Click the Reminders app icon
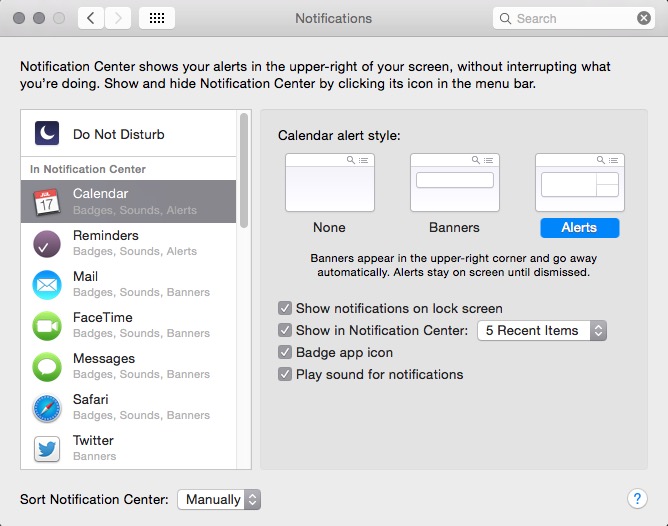 [x=47, y=244]
